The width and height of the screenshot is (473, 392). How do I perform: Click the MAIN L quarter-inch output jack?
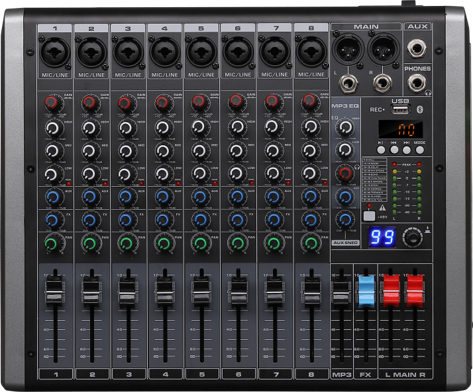tap(347, 83)
